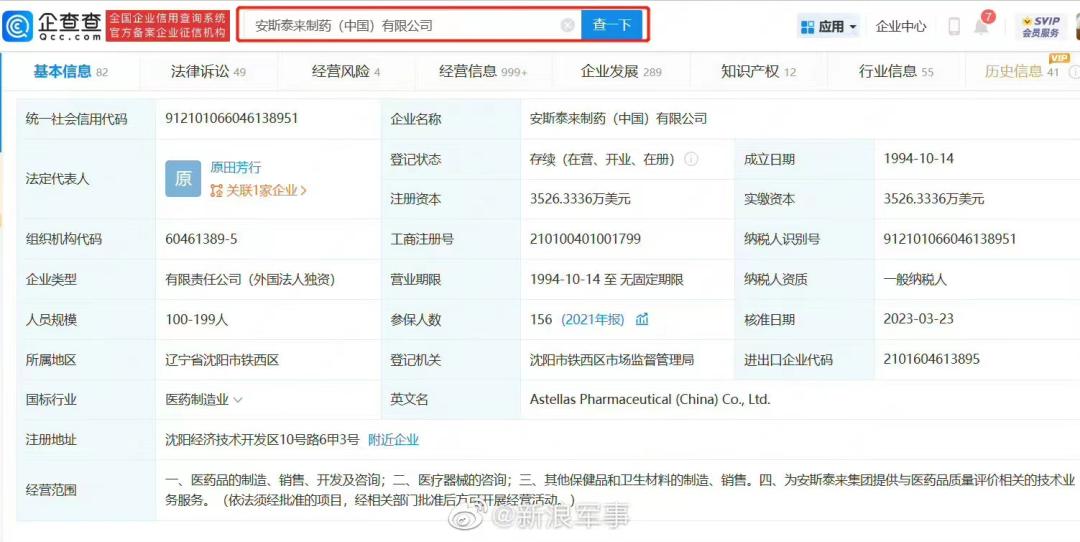Open the 经营信息 tab

click(483, 71)
